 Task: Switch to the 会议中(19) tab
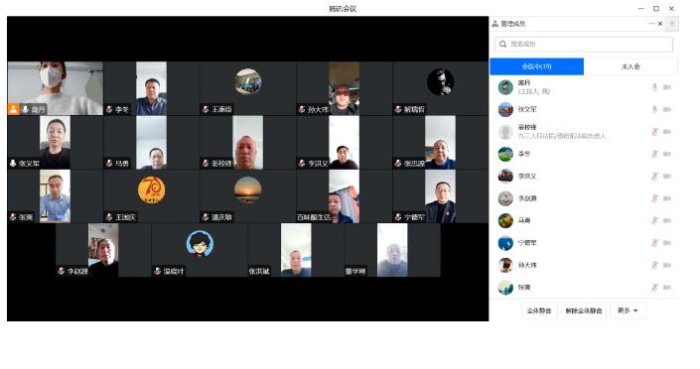point(537,66)
